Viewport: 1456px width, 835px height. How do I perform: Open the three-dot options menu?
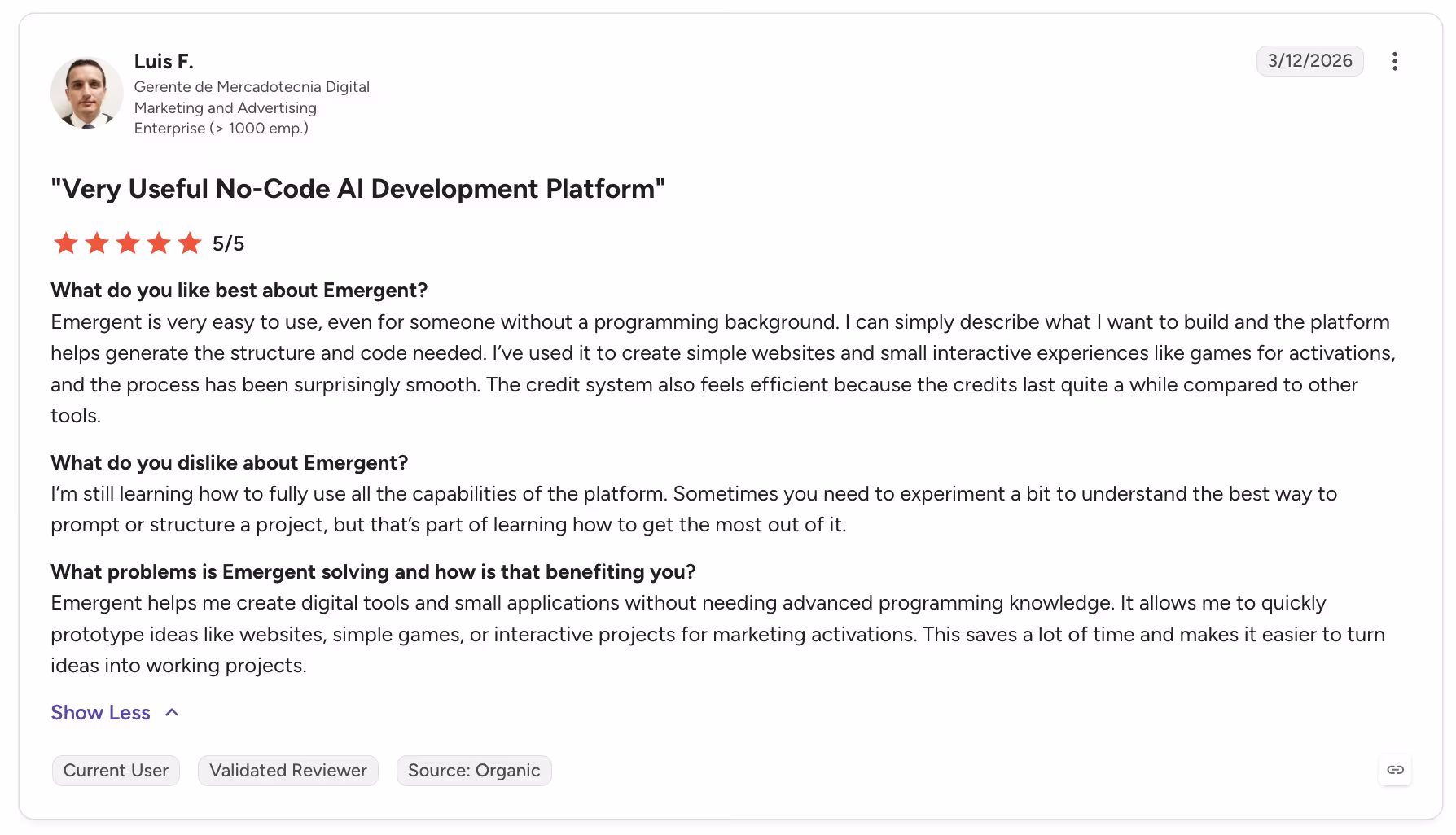(1395, 62)
